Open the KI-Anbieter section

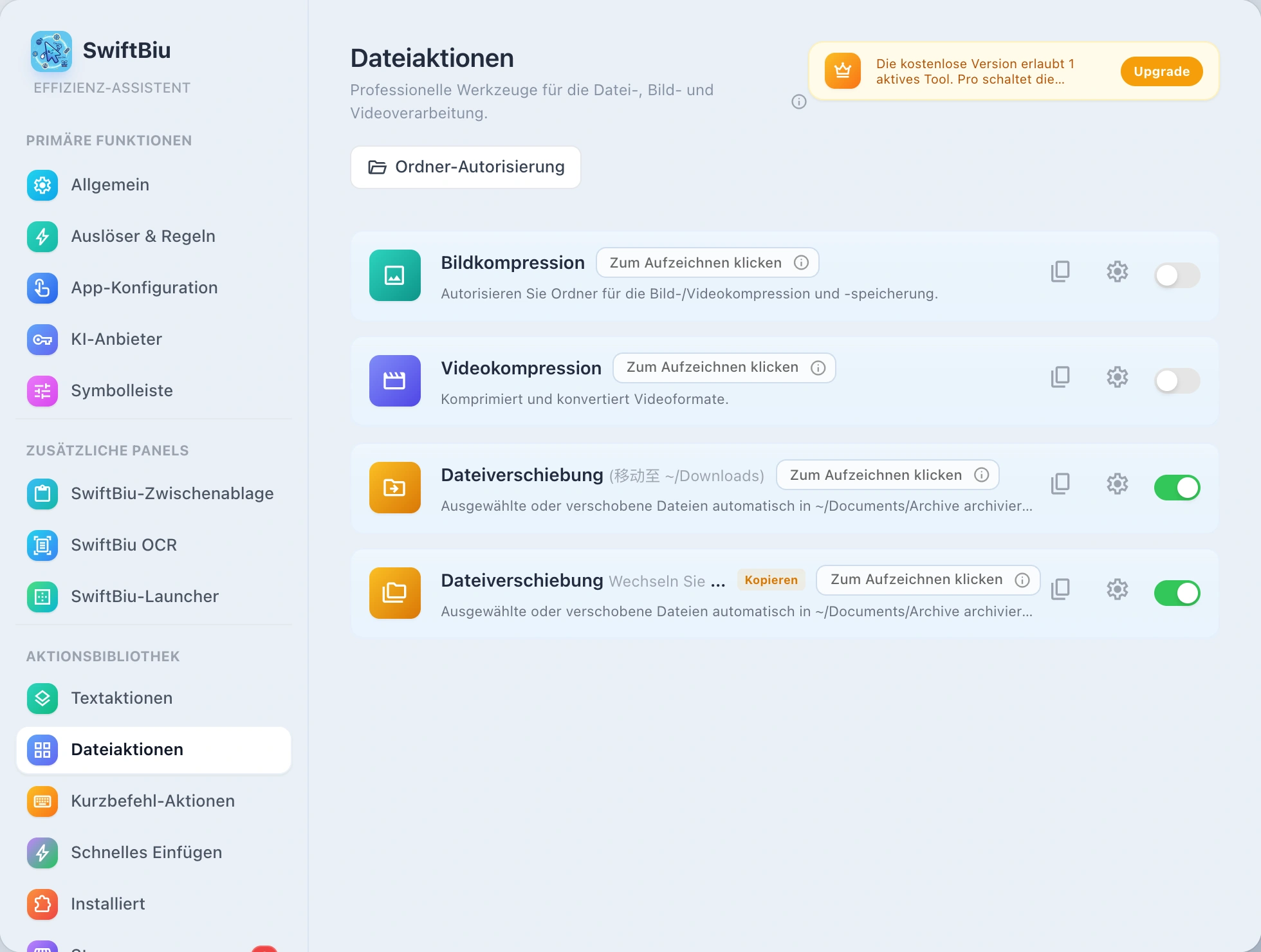[153, 340]
